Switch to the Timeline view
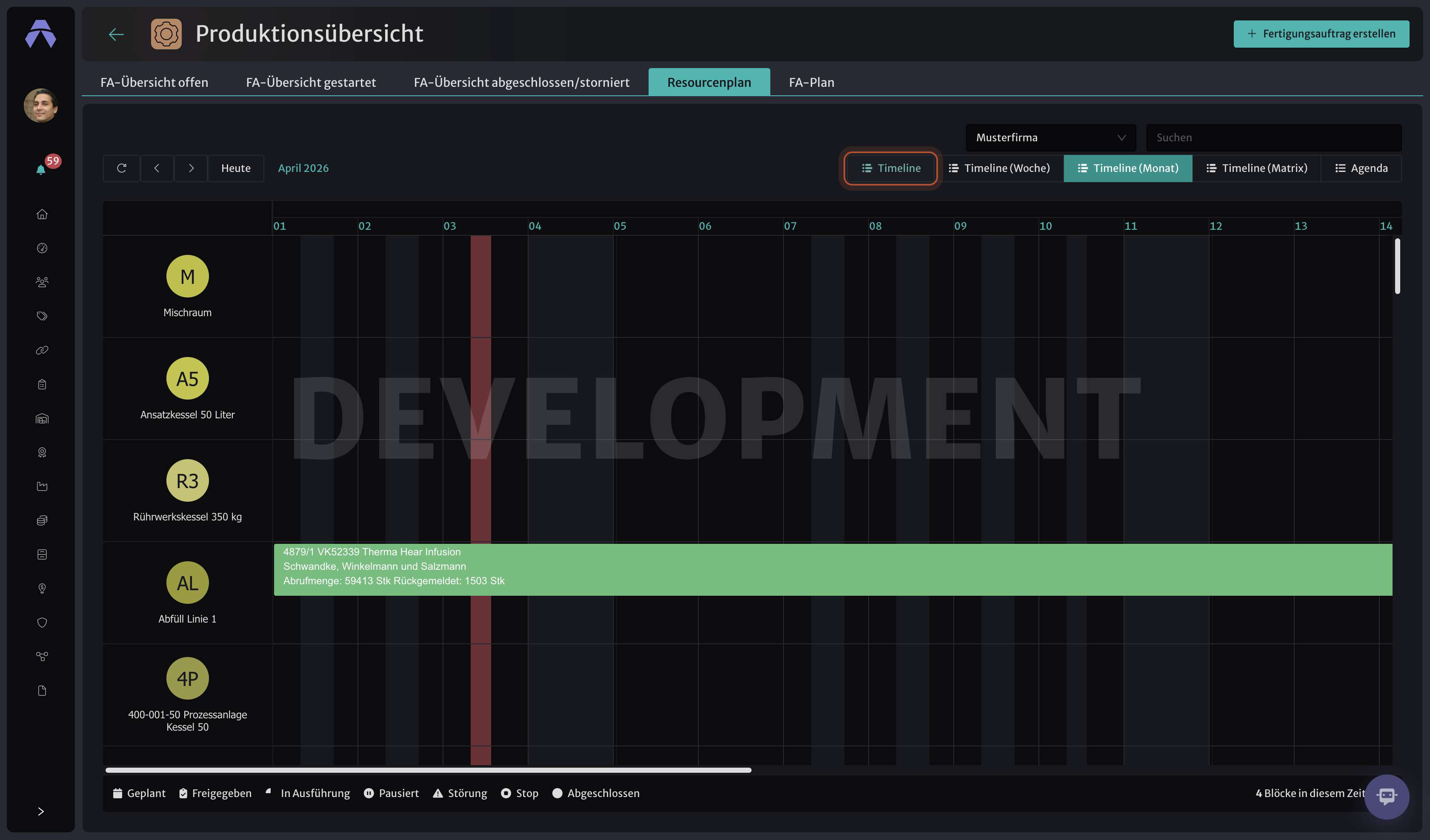Screen dimensions: 1430x840 [890, 168]
